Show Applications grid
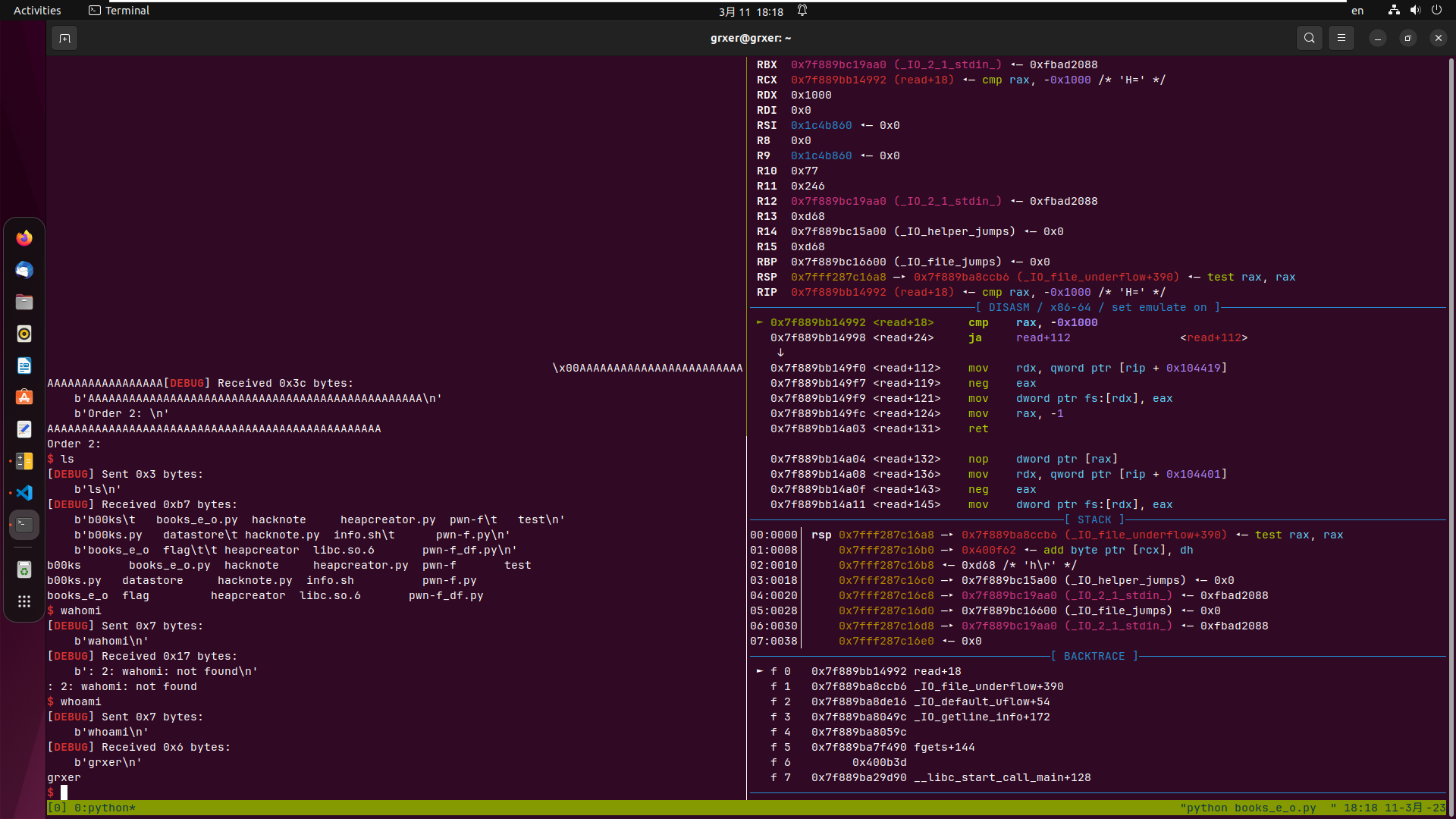1456x819 pixels. [24, 601]
